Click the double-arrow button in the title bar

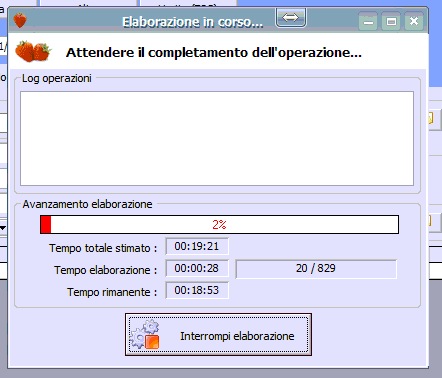tap(291, 18)
